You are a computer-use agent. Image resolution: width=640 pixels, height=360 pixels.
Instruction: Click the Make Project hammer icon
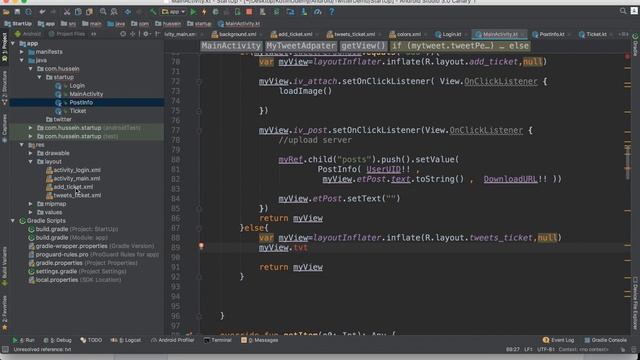pyautogui.click(x=153, y=12)
